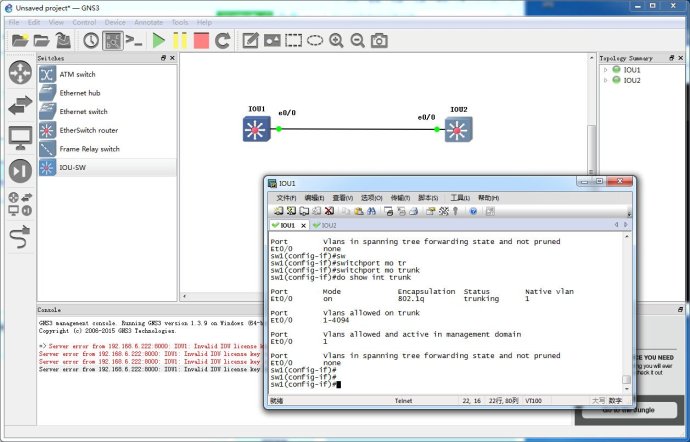Open the GNS3 Tools menu
The width and height of the screenshot is (690, 442).
point(180,22)
